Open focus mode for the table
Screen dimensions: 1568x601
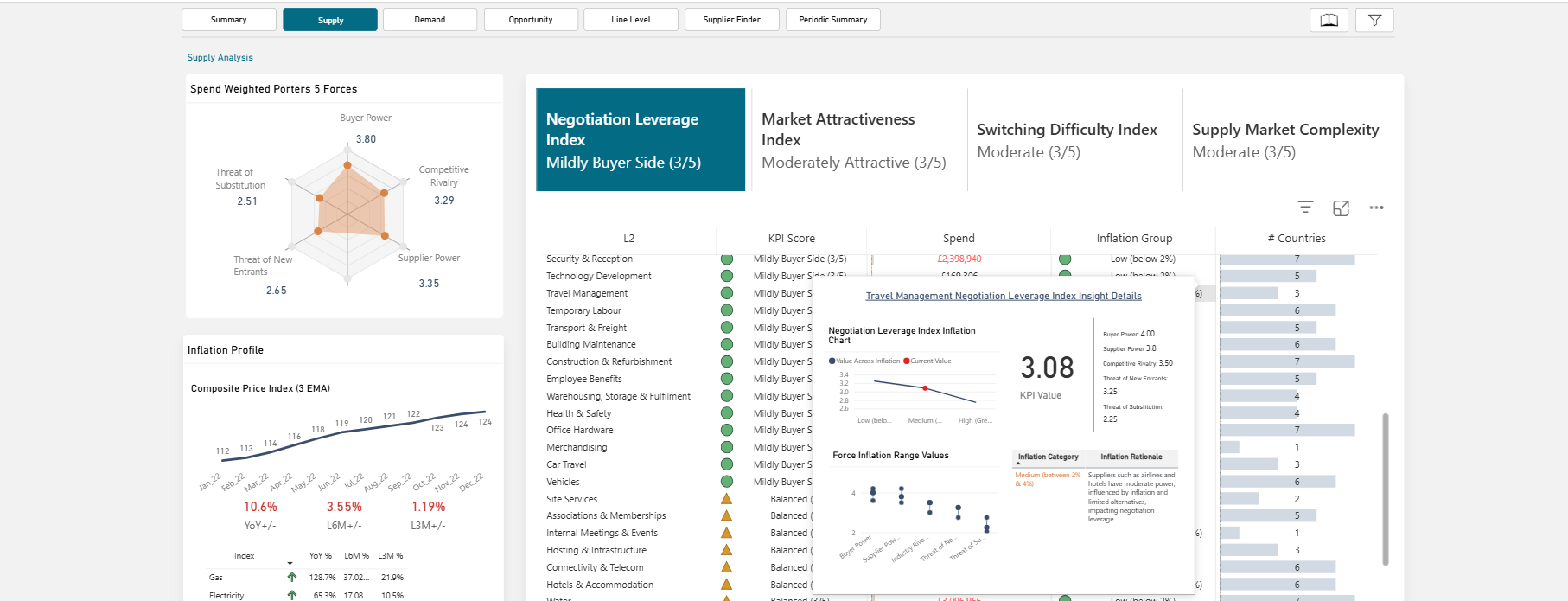[1341, 208]
